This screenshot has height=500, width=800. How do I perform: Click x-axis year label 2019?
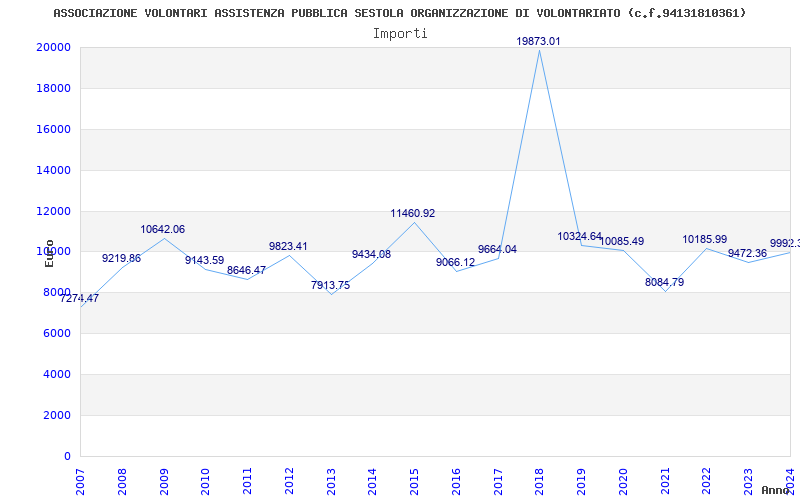582,482
